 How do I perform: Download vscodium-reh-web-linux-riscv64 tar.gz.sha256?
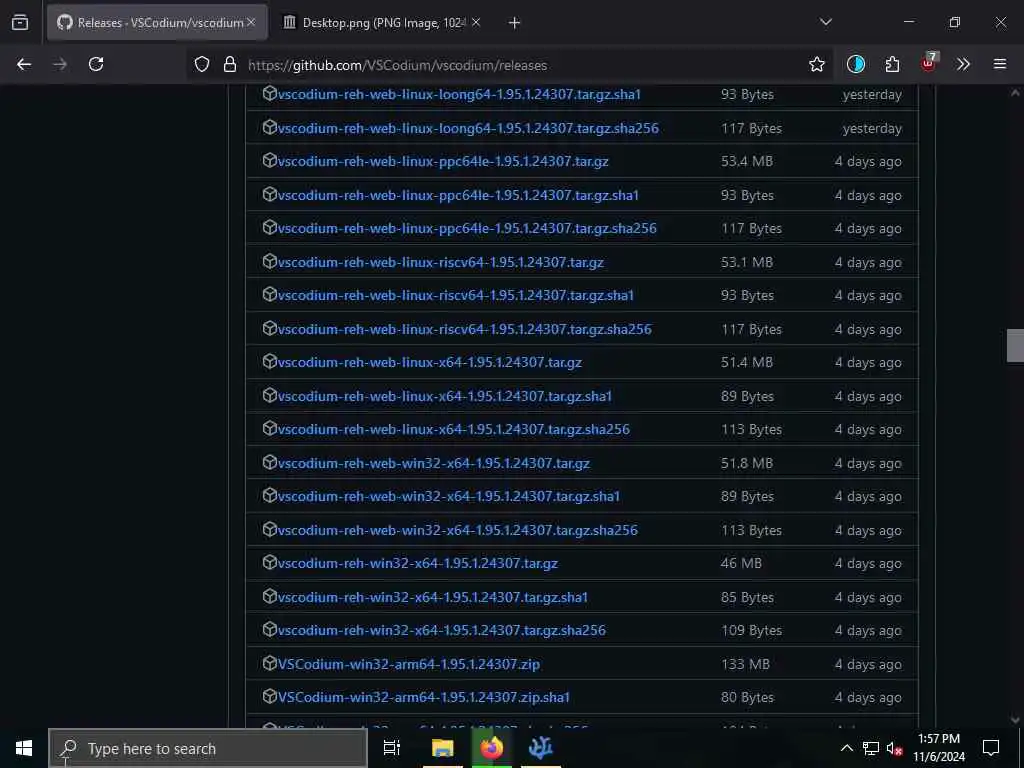coord(464,329)
